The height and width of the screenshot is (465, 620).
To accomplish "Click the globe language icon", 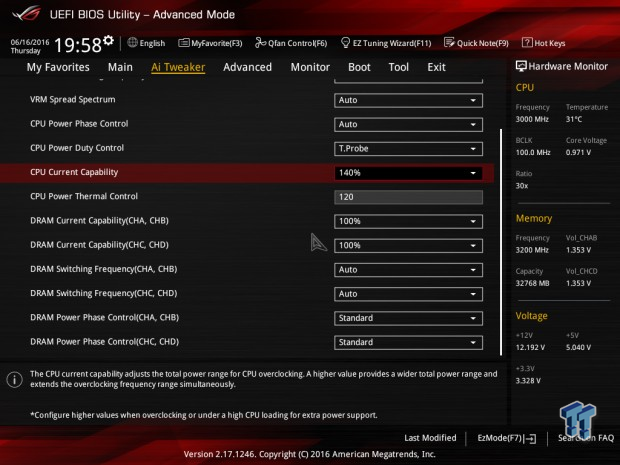I will 132,42.
